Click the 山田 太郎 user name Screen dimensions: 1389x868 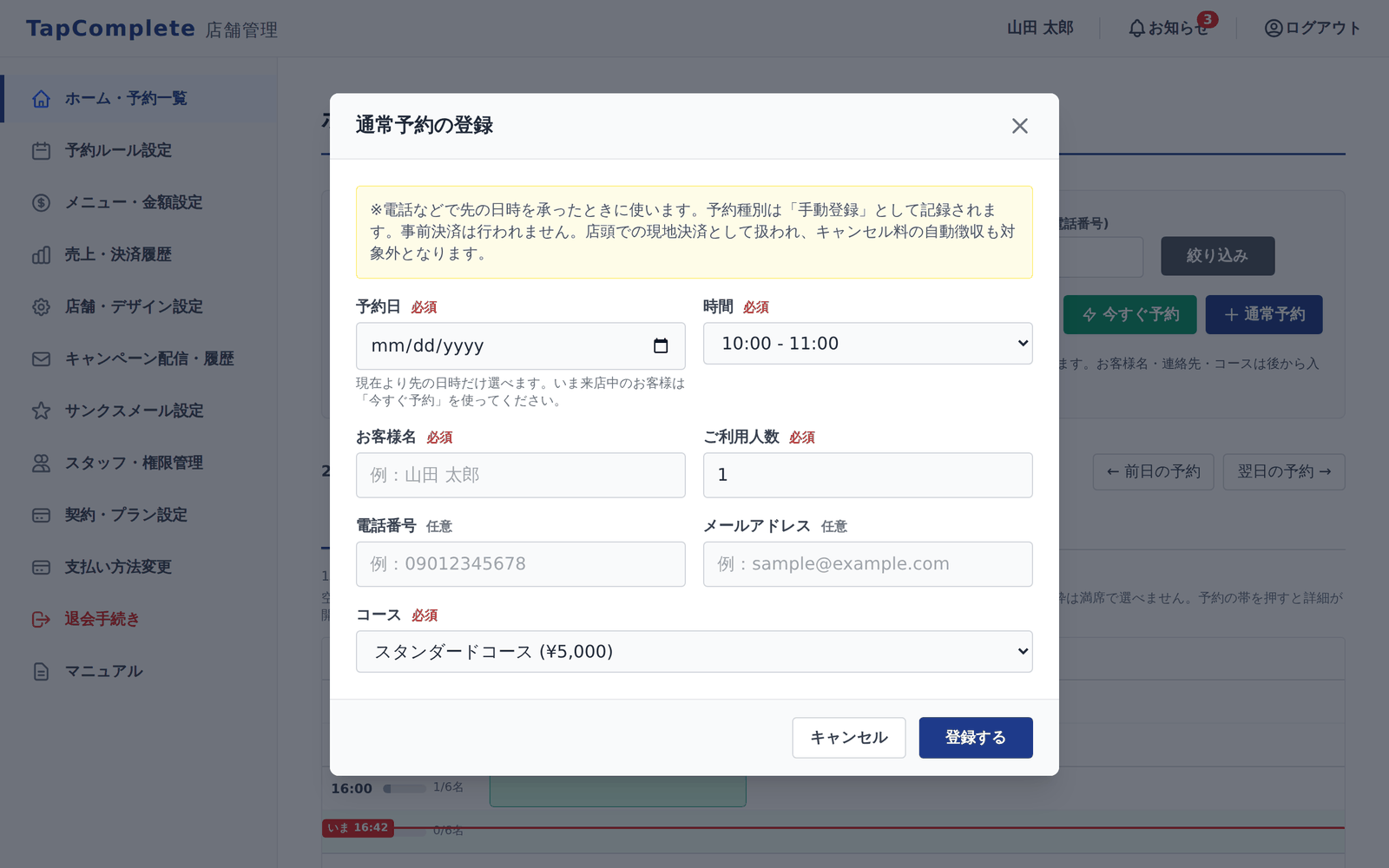coord(1040,29)
